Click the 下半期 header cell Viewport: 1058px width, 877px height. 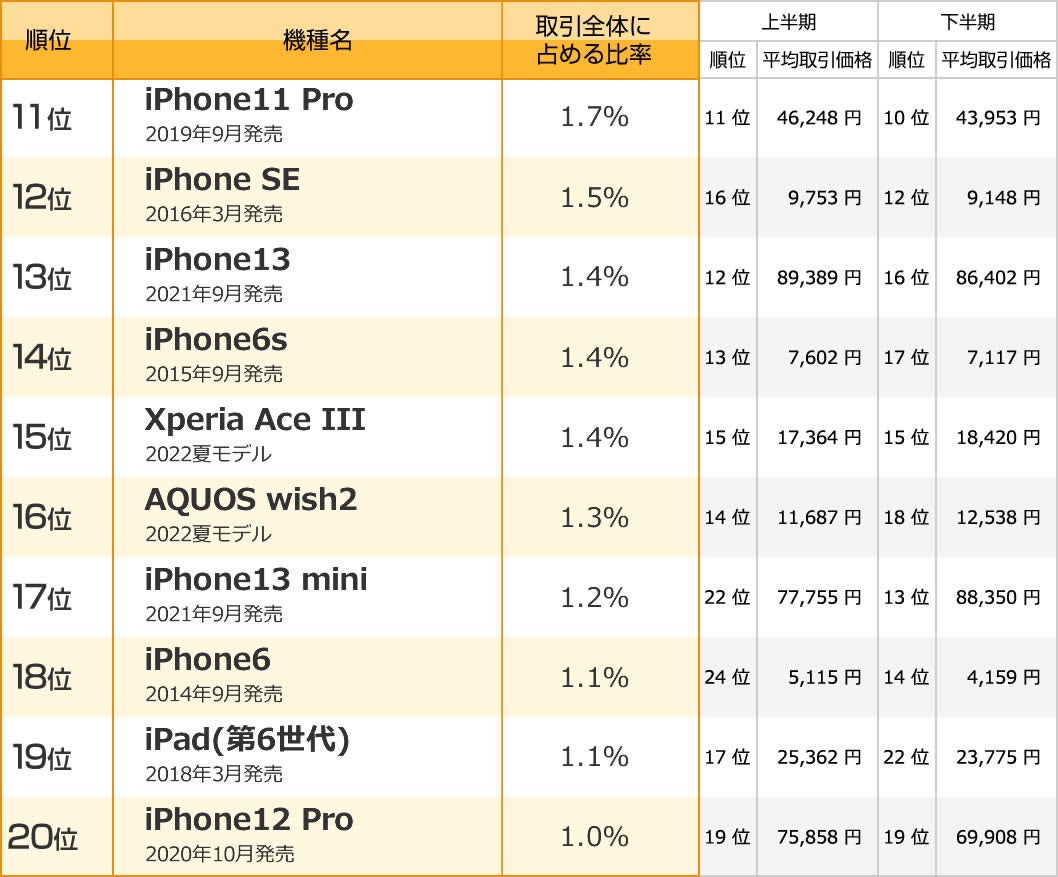coord(968,22)
